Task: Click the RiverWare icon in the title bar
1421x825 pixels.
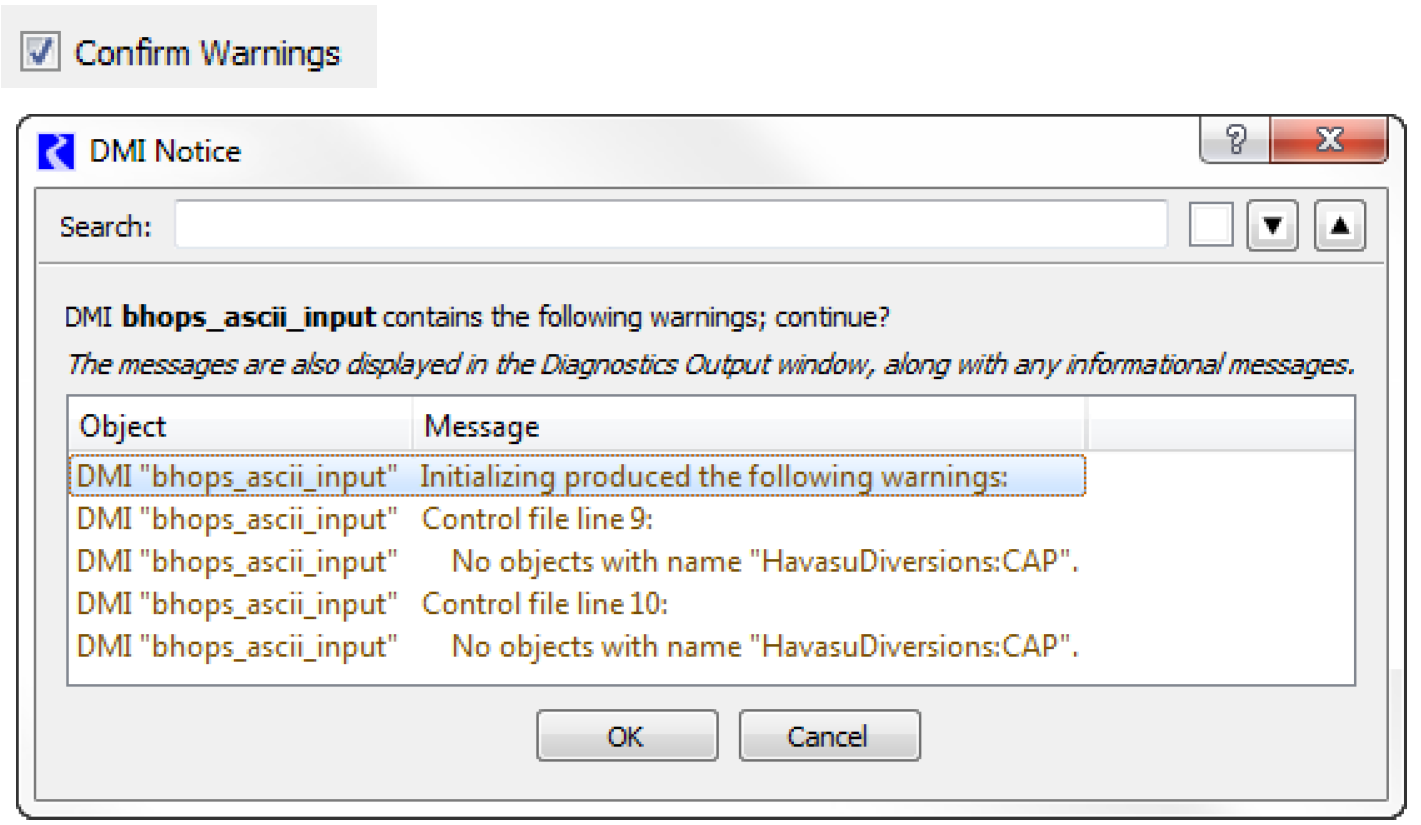Action: point(59,152)
